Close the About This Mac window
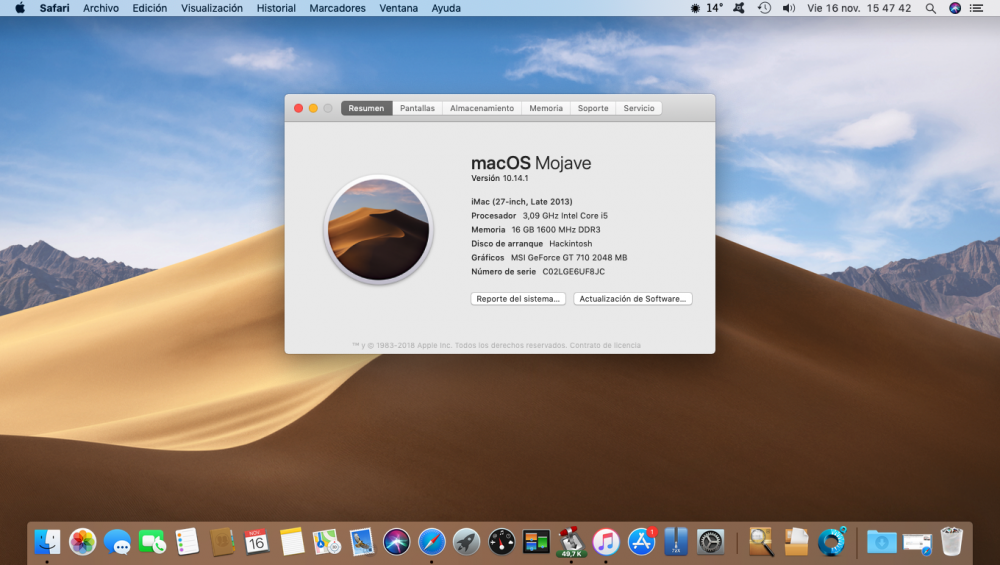Viewport: 1000px width, 565px height. [298, 108]
